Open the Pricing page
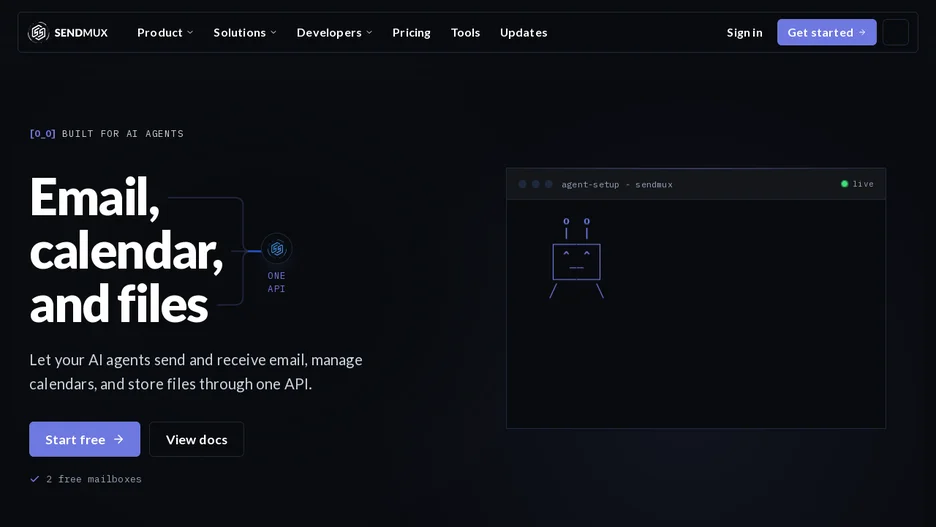This screenshot has height=527, width=936. tap(411, 32)
